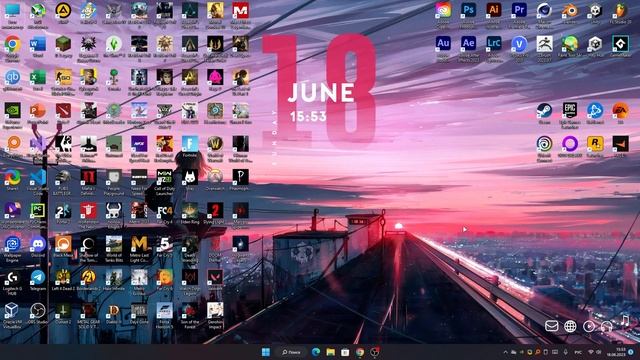The height and width of the screenshot is (360, 640).
Task: Open the NVIDIA GeForce Experience shortcut
Action: coord(13,110)
